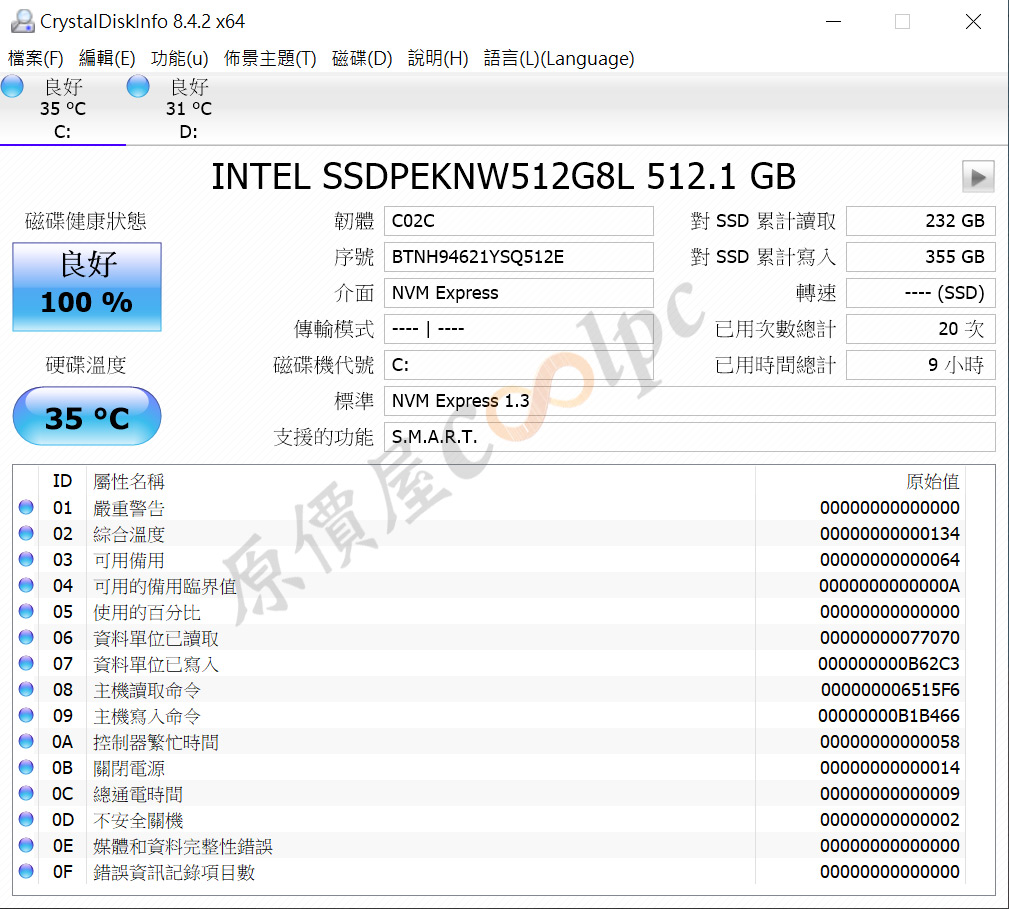Viewport: 1009px width, 909px height.
Task: Select the C: disk tab at 35 °C
Action: tap(62, 109)
